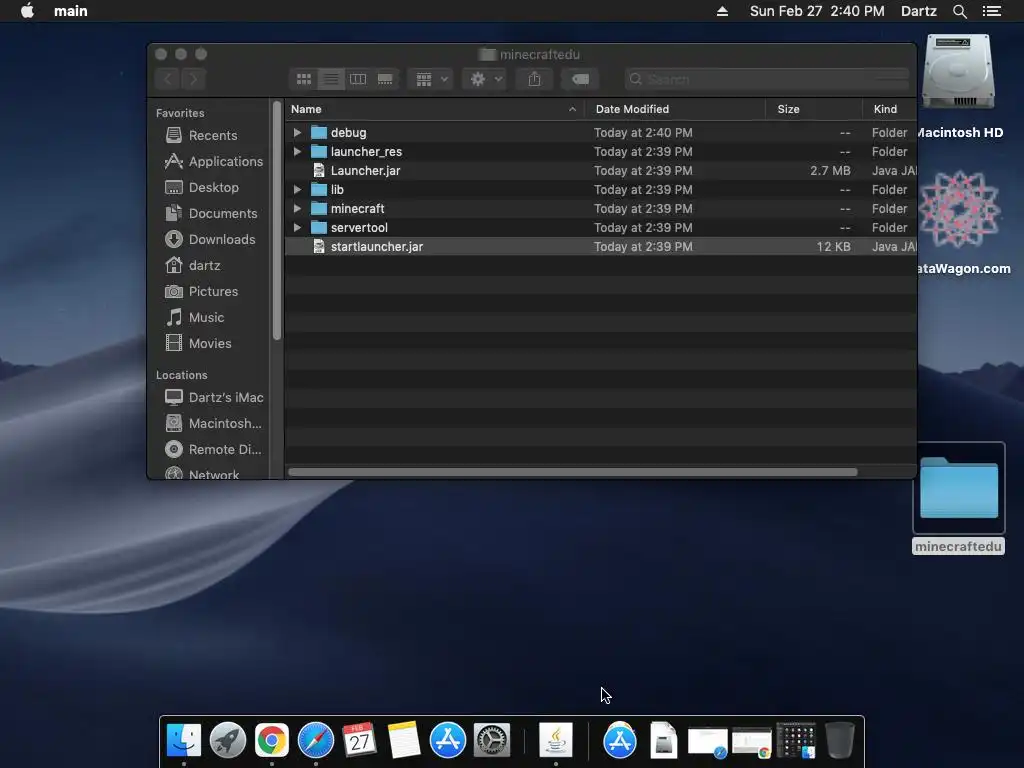This screenshot has height=768, width=1024.
Task: Open Notes from the Dock
Action: (404, 740)
